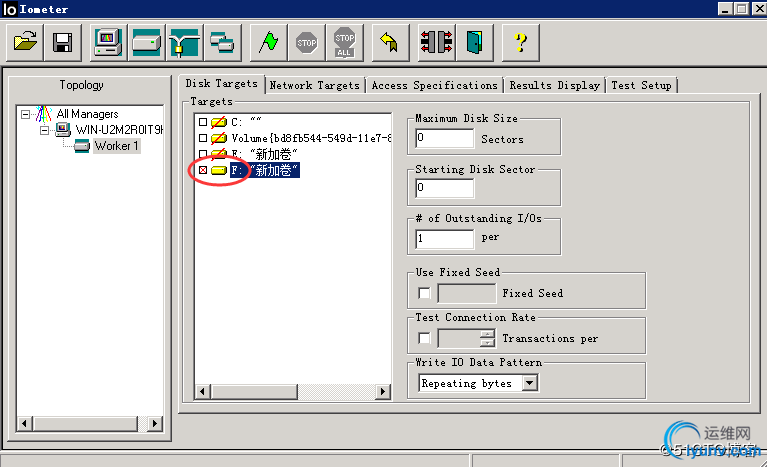Screen dimensions: 767x467
Task: Click the Targets list horizontal scroll thumb
Action: (x=254, y=391)
